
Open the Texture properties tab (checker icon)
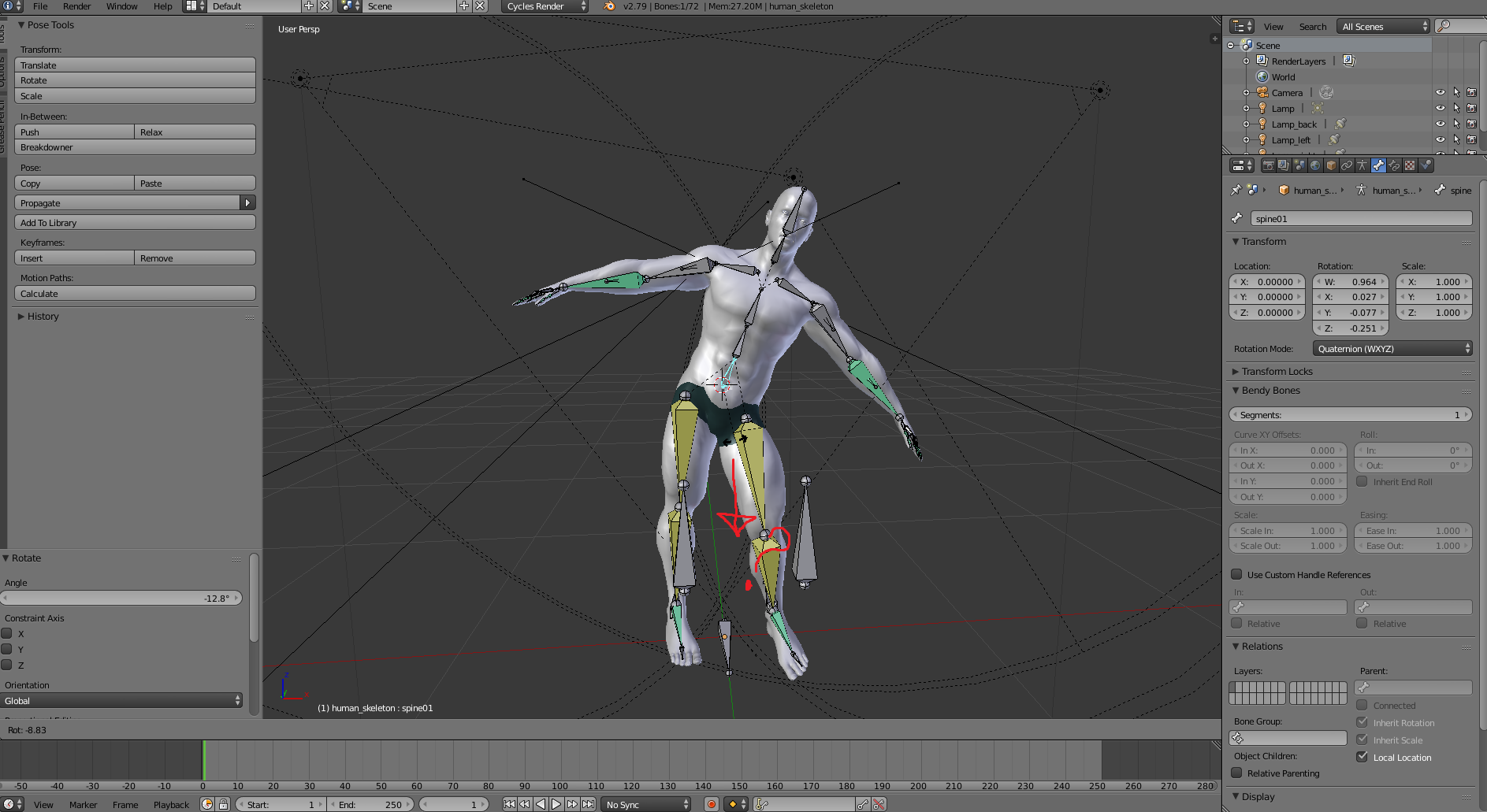(x=1410, y=165)
